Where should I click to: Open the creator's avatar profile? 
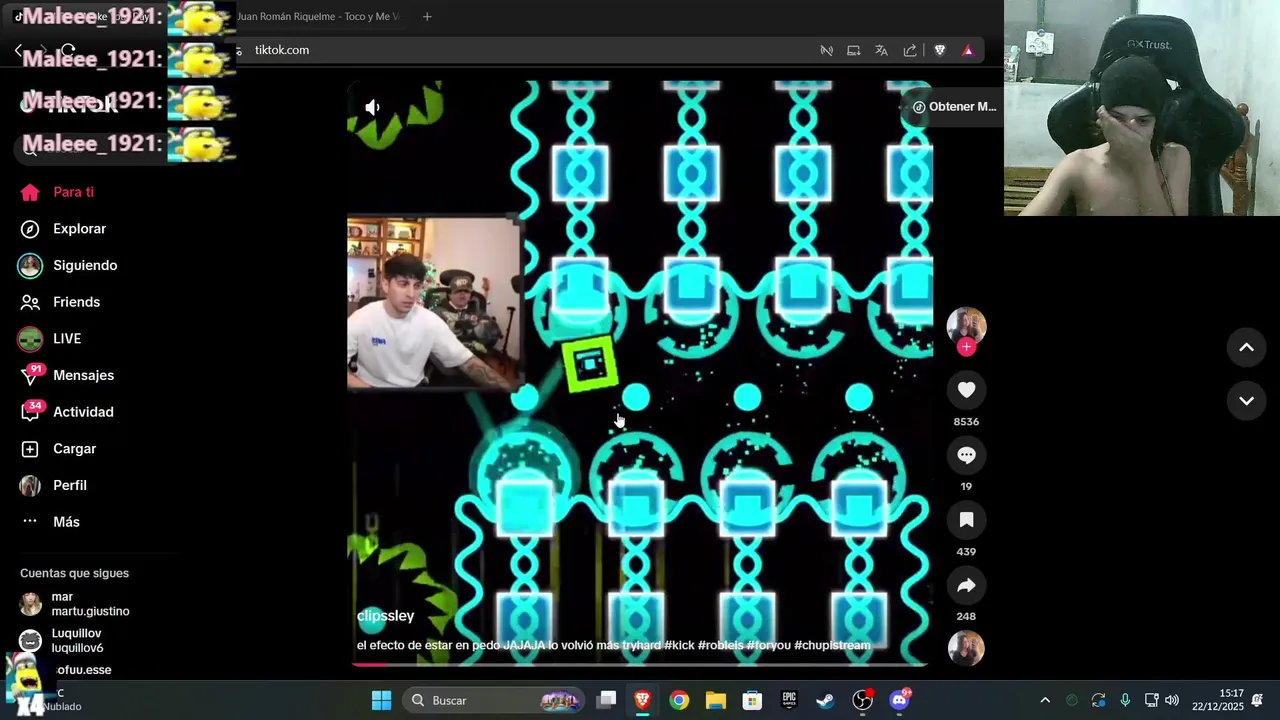pyautogui.click(x=966, y=326)
